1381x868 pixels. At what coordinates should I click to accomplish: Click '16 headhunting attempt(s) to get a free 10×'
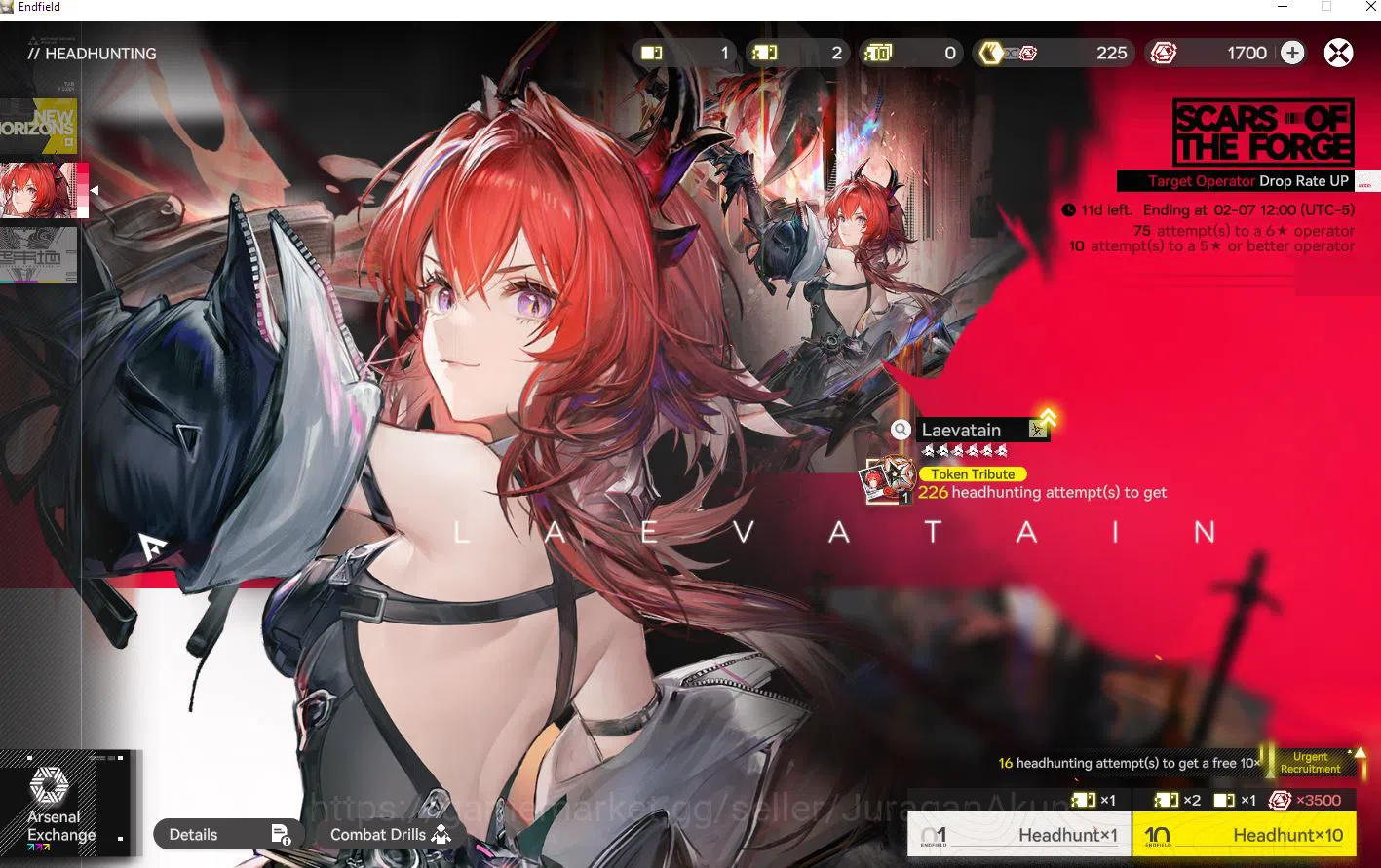pyautogui.click(x=1130, y=763)
